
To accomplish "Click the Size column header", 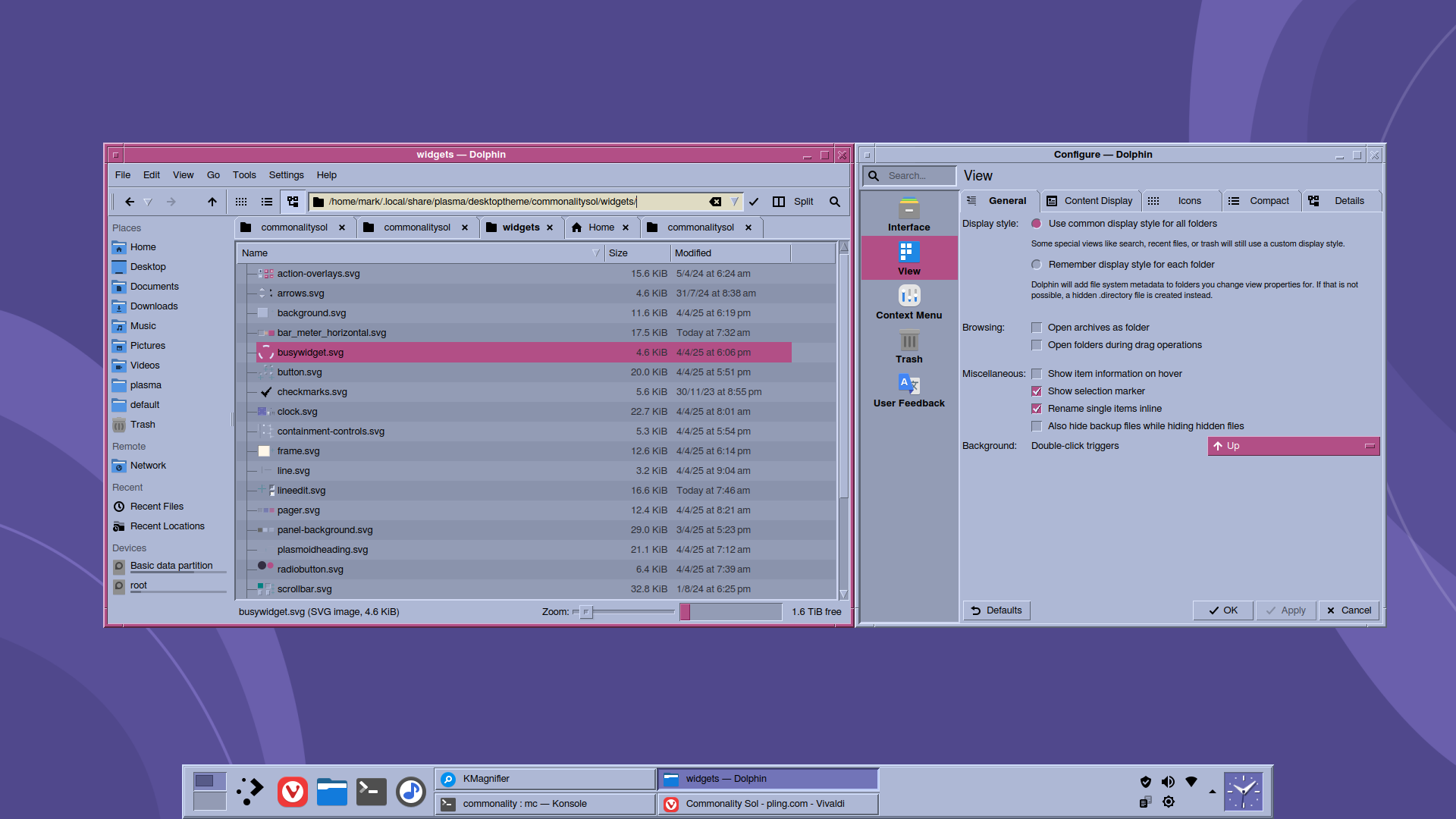I will point(638,253).
